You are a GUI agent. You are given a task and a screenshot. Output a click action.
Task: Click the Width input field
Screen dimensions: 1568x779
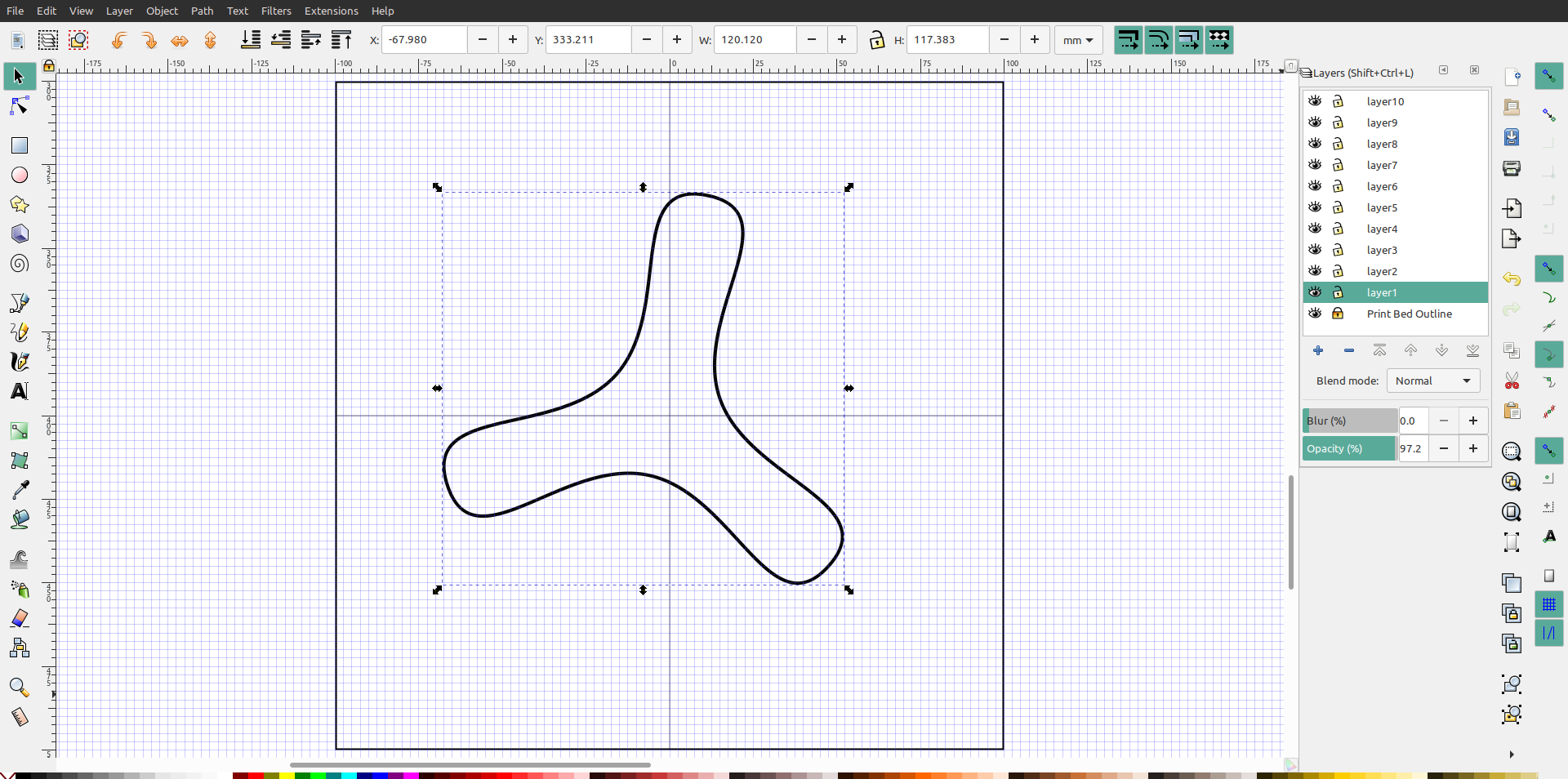[755, 40]
